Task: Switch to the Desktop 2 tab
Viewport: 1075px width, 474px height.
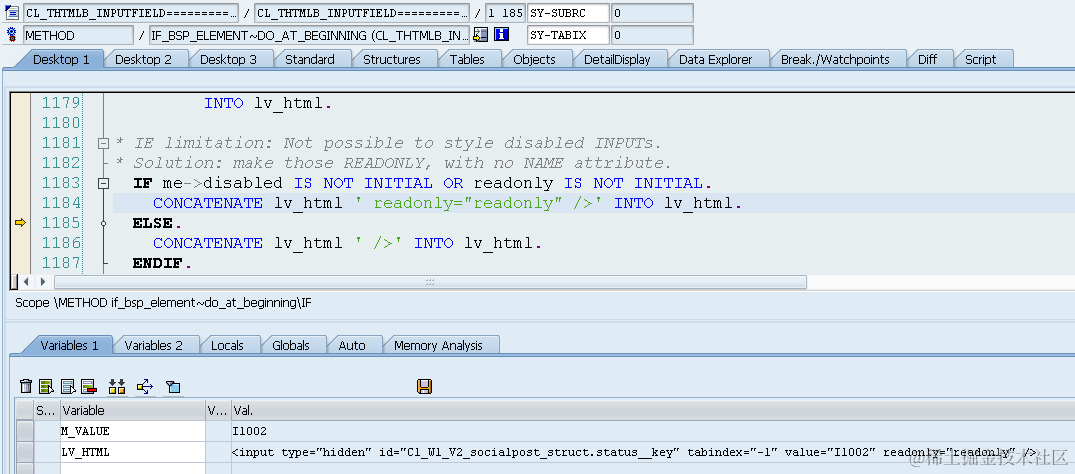Action: tap(143, 59)
